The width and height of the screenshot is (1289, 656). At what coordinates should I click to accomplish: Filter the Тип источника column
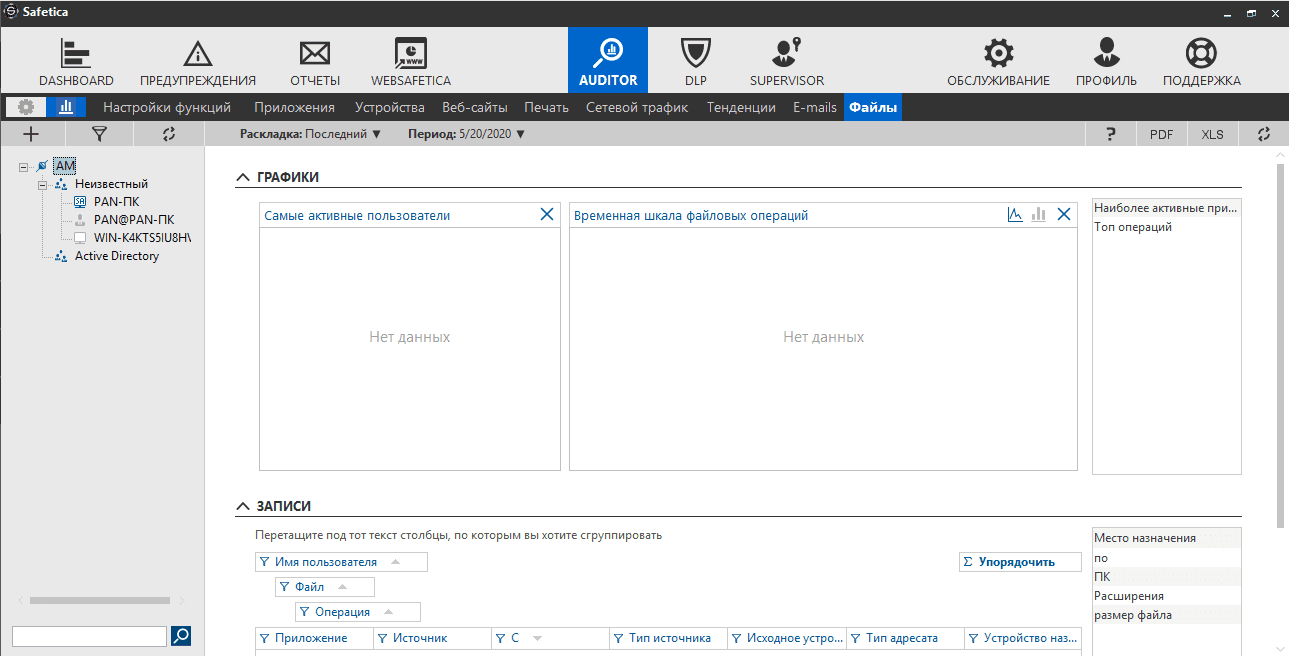(618, 638)
